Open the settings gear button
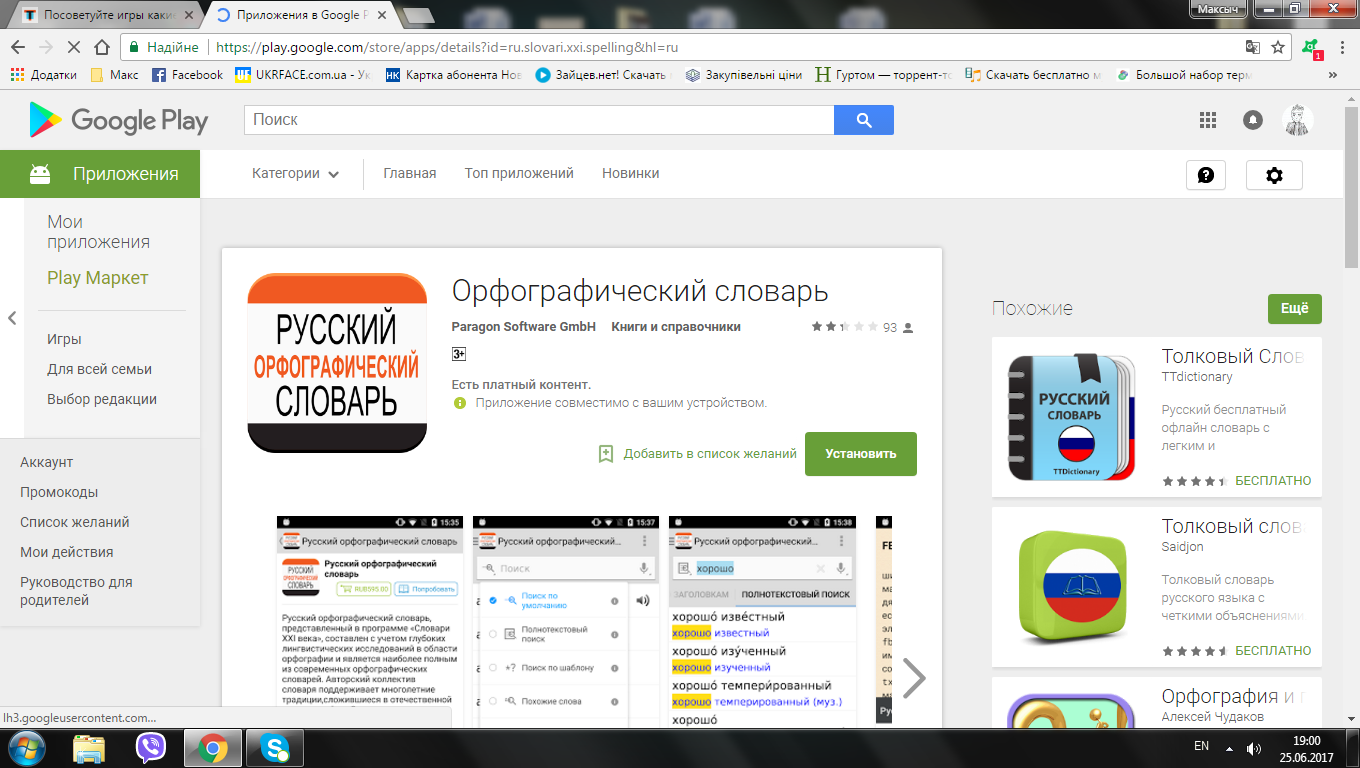Screen dimensions: 1360x768 1274,175
